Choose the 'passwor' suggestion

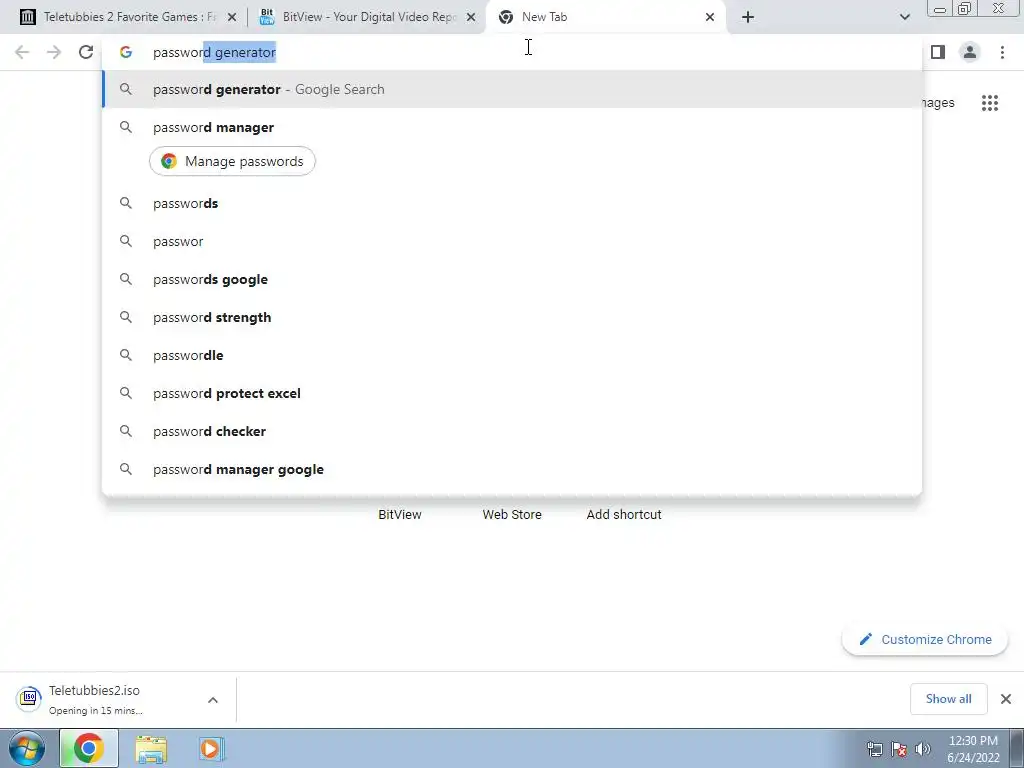[513, 241]
